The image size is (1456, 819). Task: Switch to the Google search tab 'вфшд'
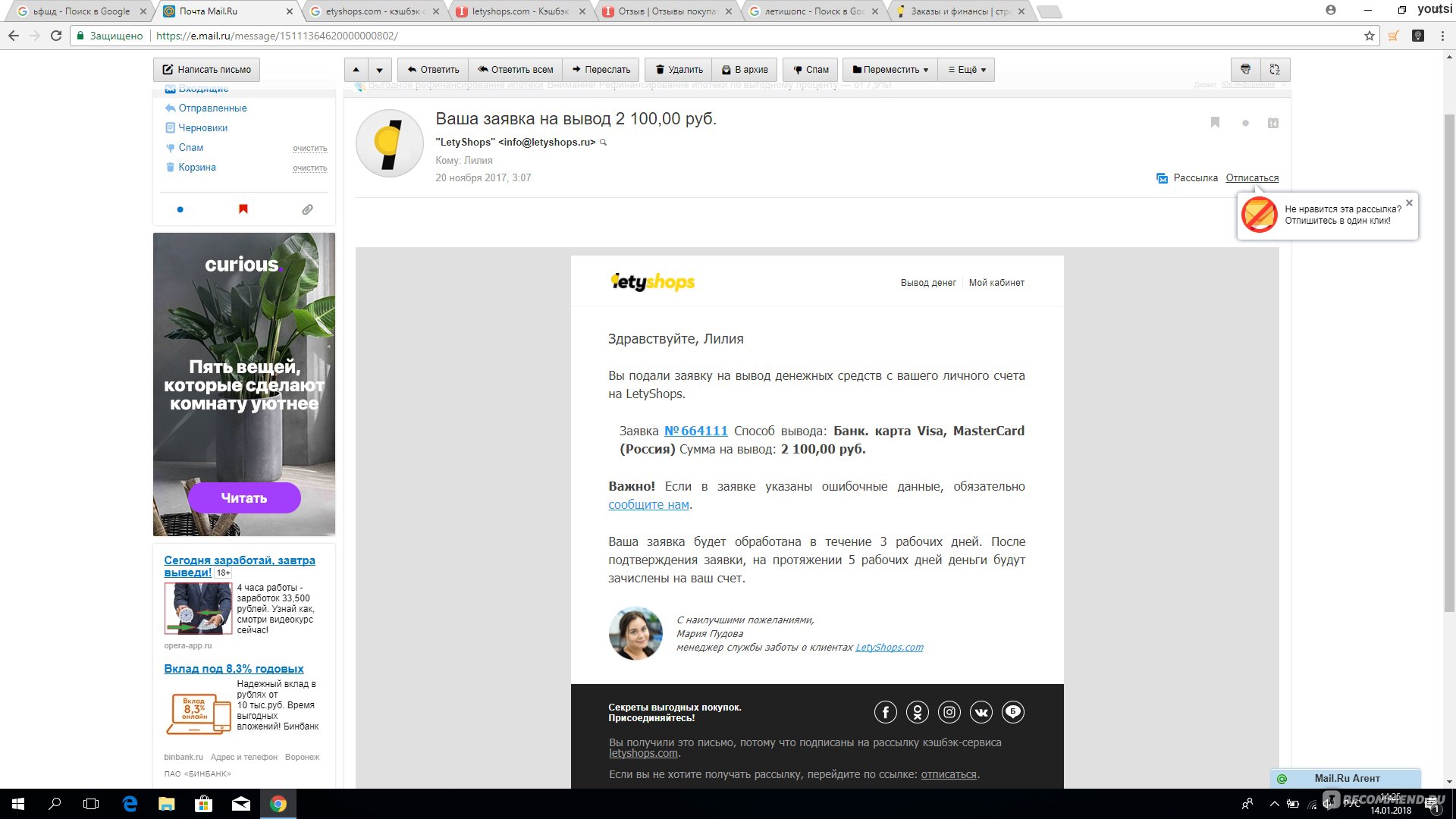[81, 11]
